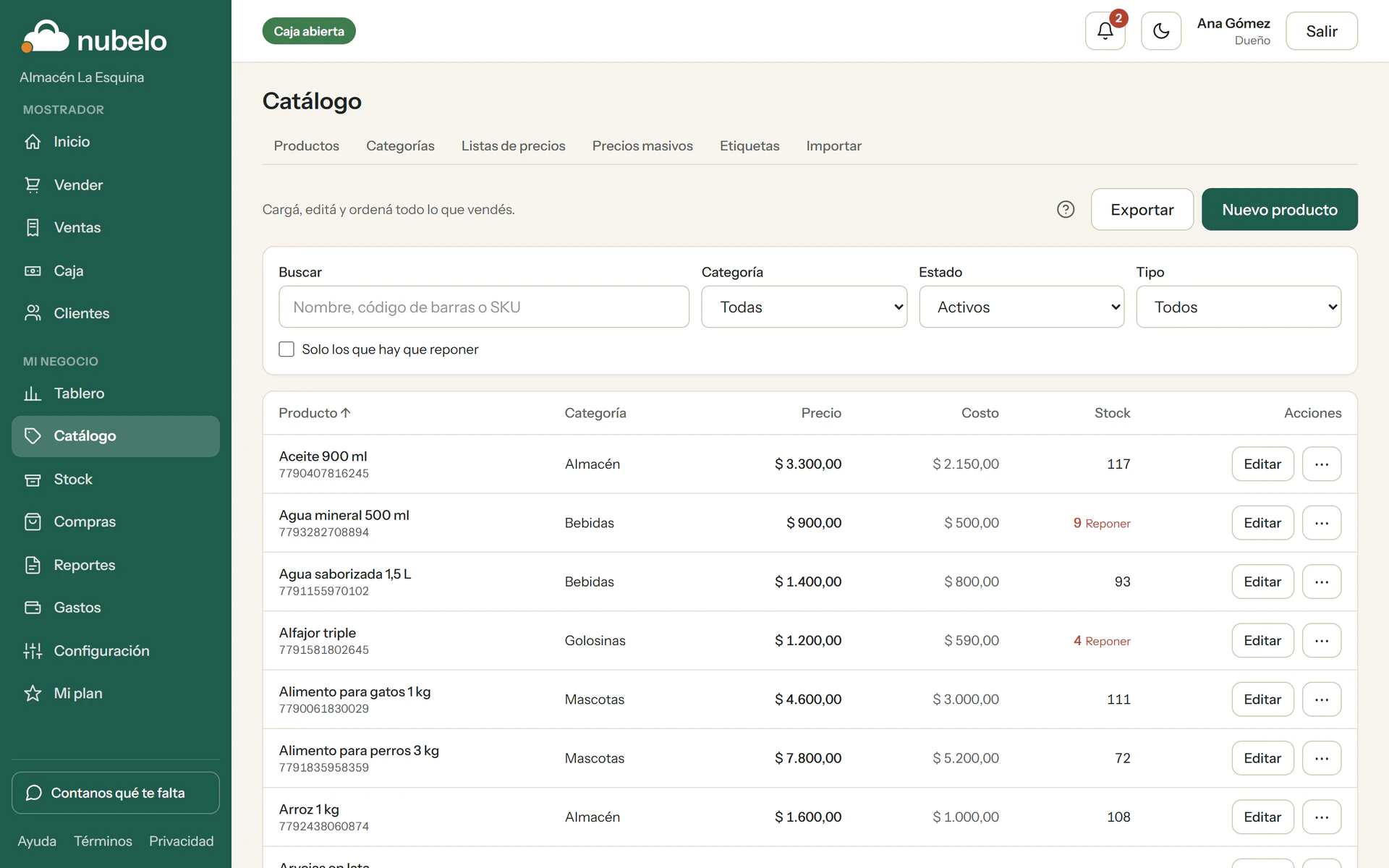The width and height of the screenshot is (1389, 868).
Task: Toggle dark mode moon icon
Action: pyautogui.click(x=1160, y=31)
